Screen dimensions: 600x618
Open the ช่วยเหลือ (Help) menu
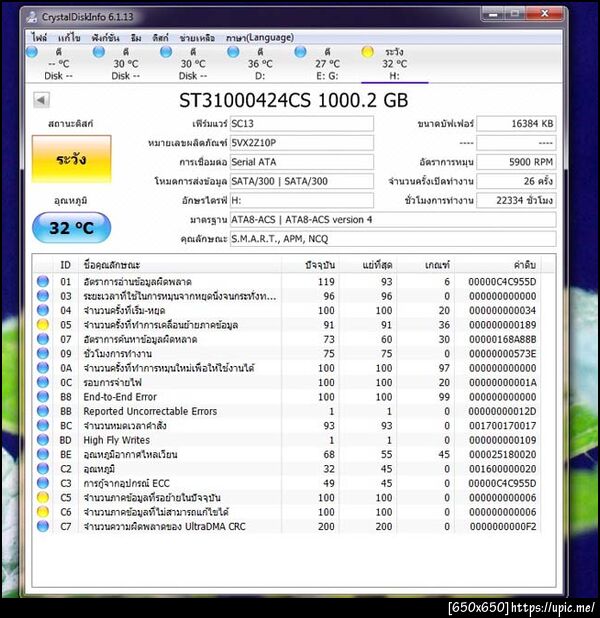(x=197, y=38)
